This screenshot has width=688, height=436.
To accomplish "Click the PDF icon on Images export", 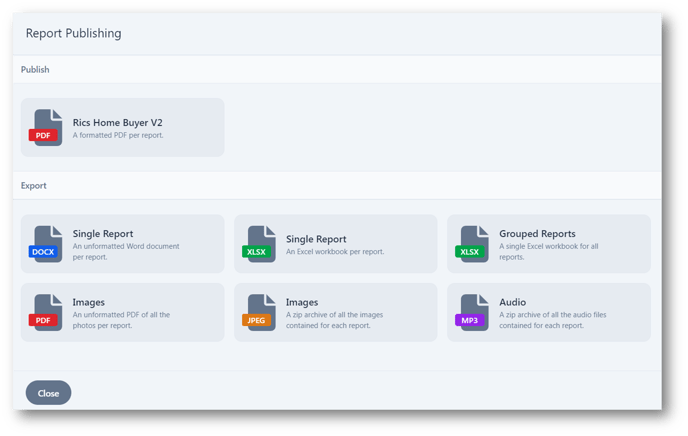I will point(46,313).
